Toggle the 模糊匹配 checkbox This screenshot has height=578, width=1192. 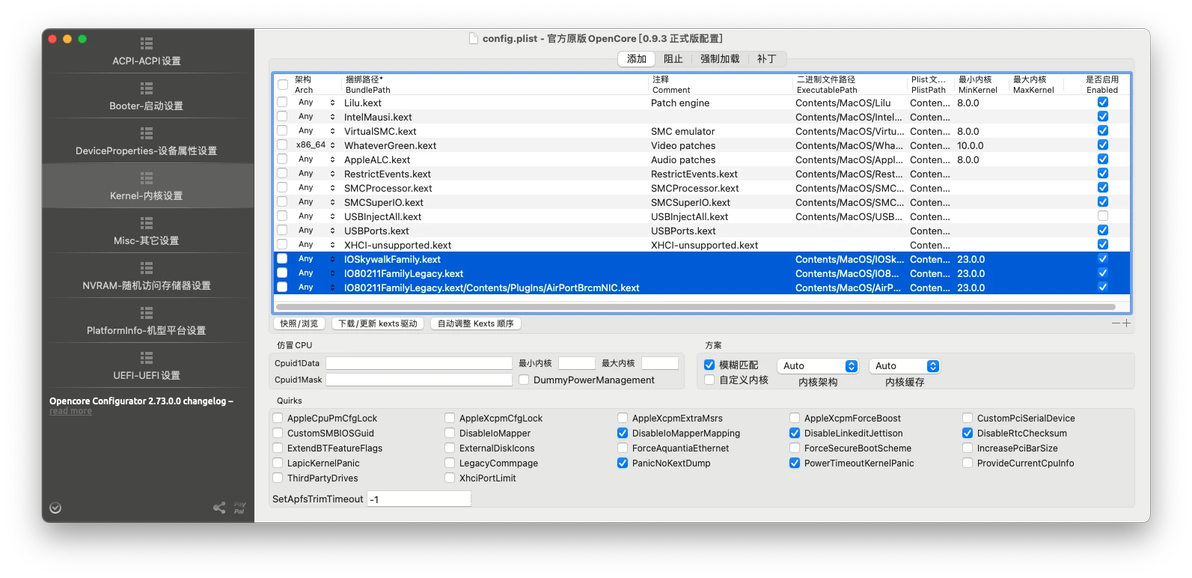point(709,366)
